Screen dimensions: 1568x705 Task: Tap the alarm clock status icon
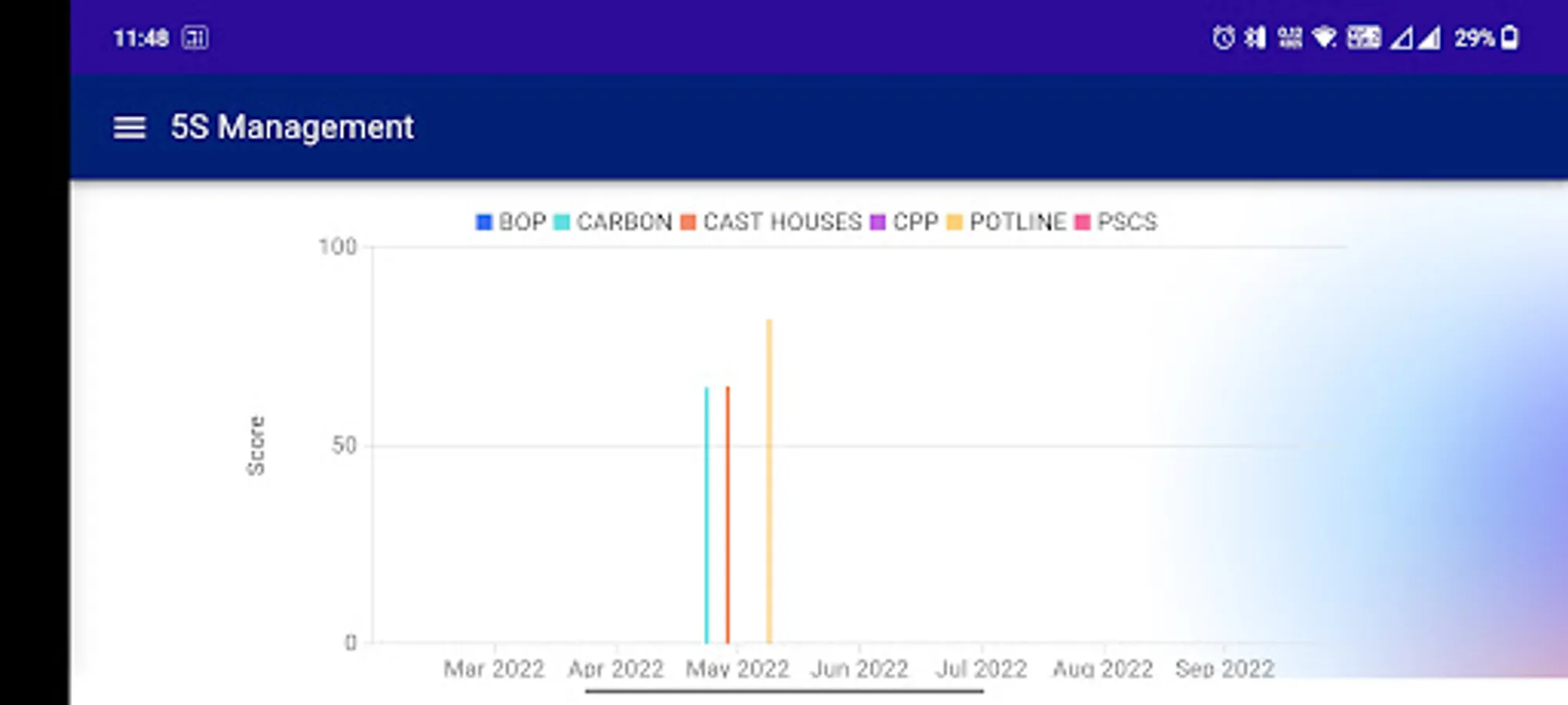click(1223, 38)
